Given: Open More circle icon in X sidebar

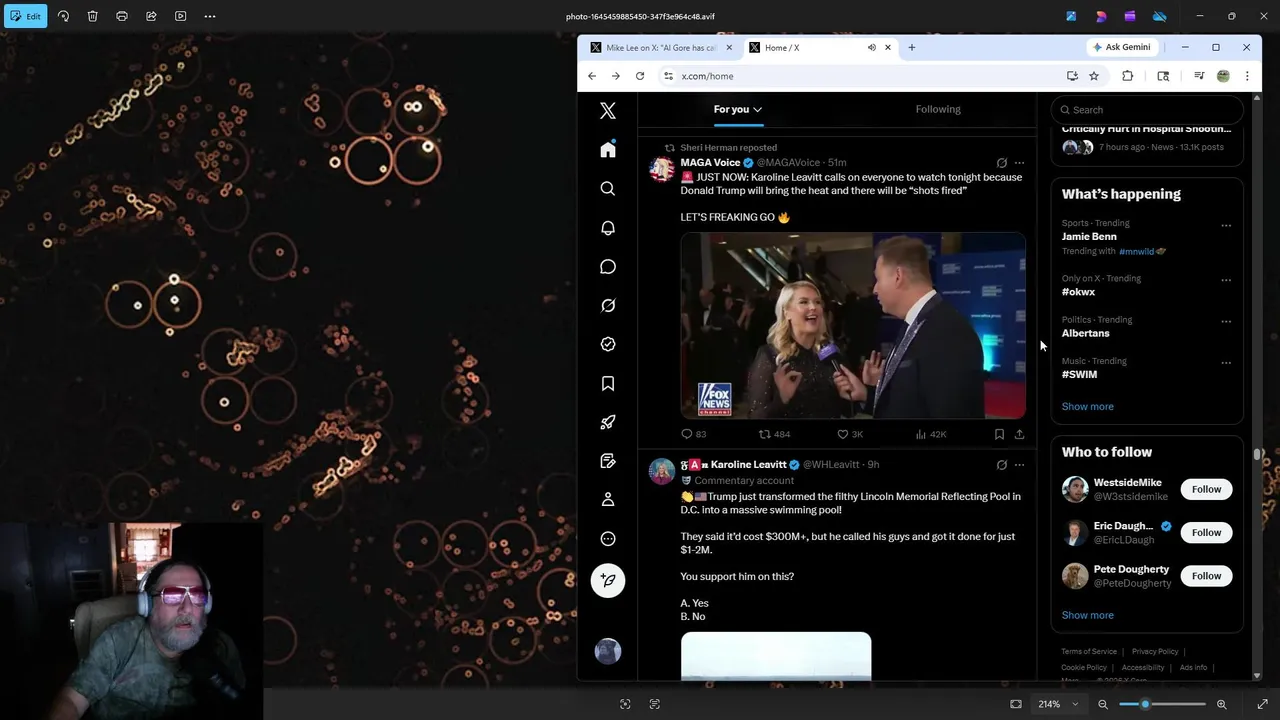Looking at the screenshot, I should coord(608,539).
